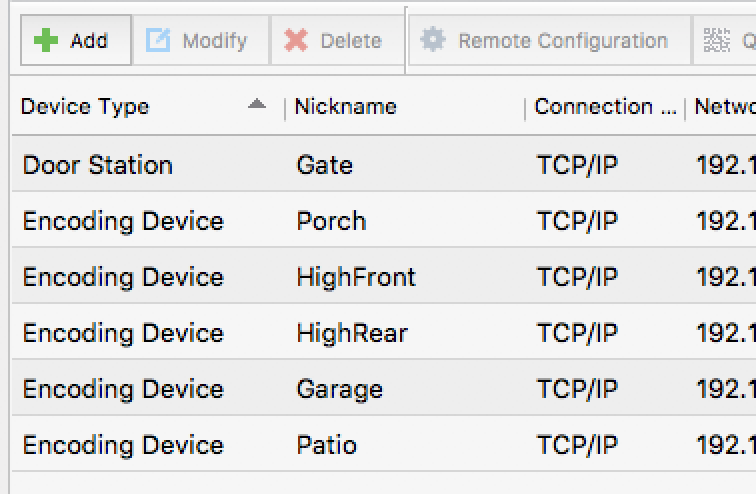Click TCP/IP cell in Gate row
This screenshot has width=756, height=494.
click(x=577, y=165)
